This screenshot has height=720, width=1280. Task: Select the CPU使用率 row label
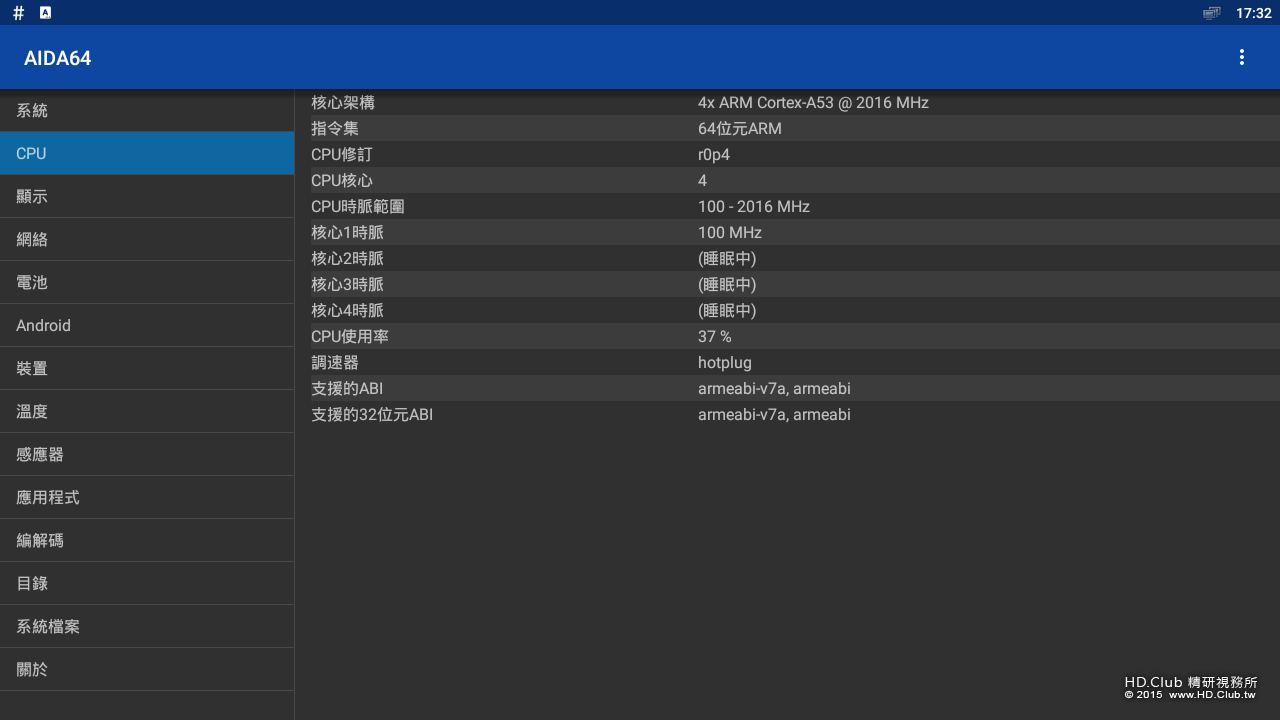[350, 336]
